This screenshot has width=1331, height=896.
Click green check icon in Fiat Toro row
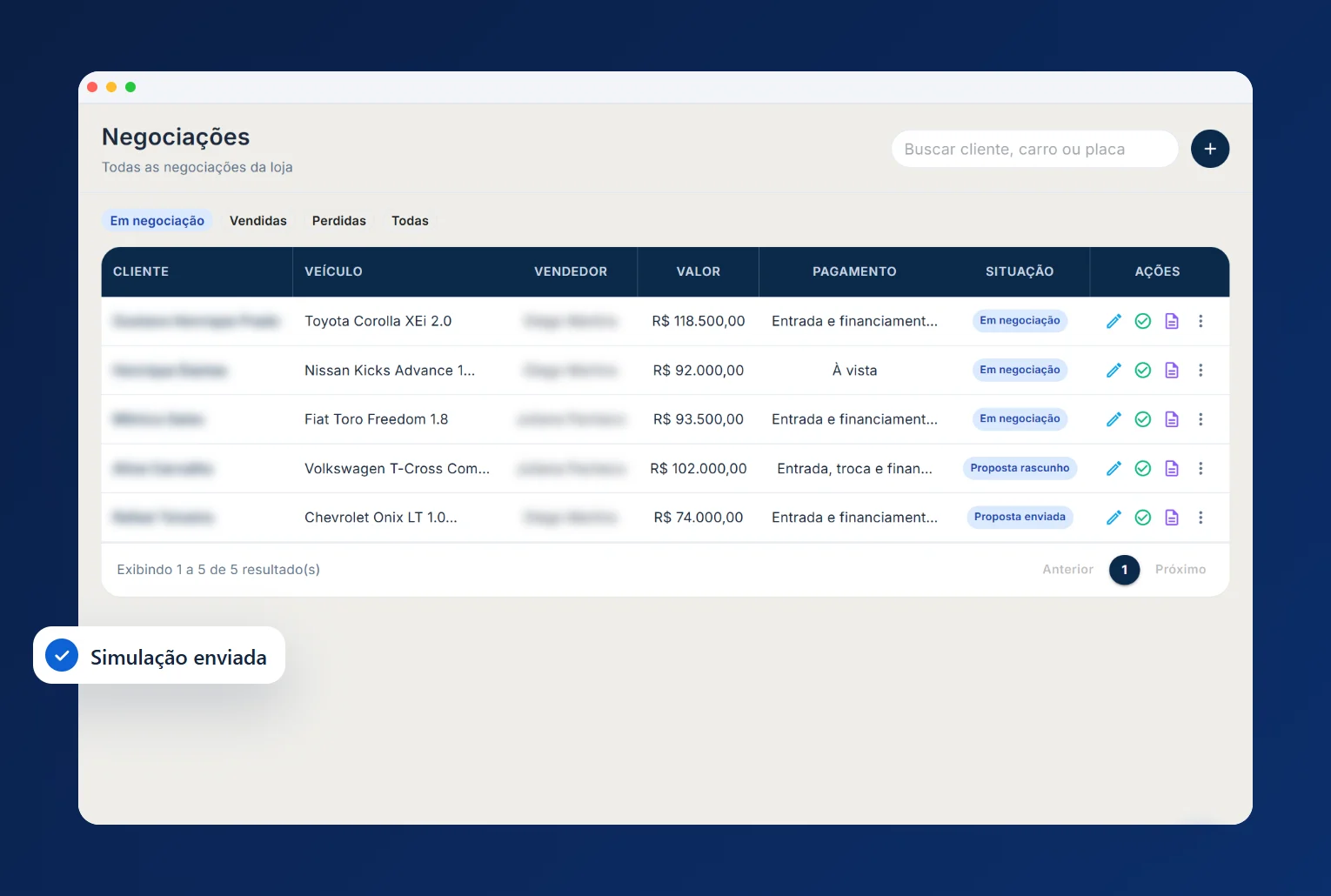1143,419
